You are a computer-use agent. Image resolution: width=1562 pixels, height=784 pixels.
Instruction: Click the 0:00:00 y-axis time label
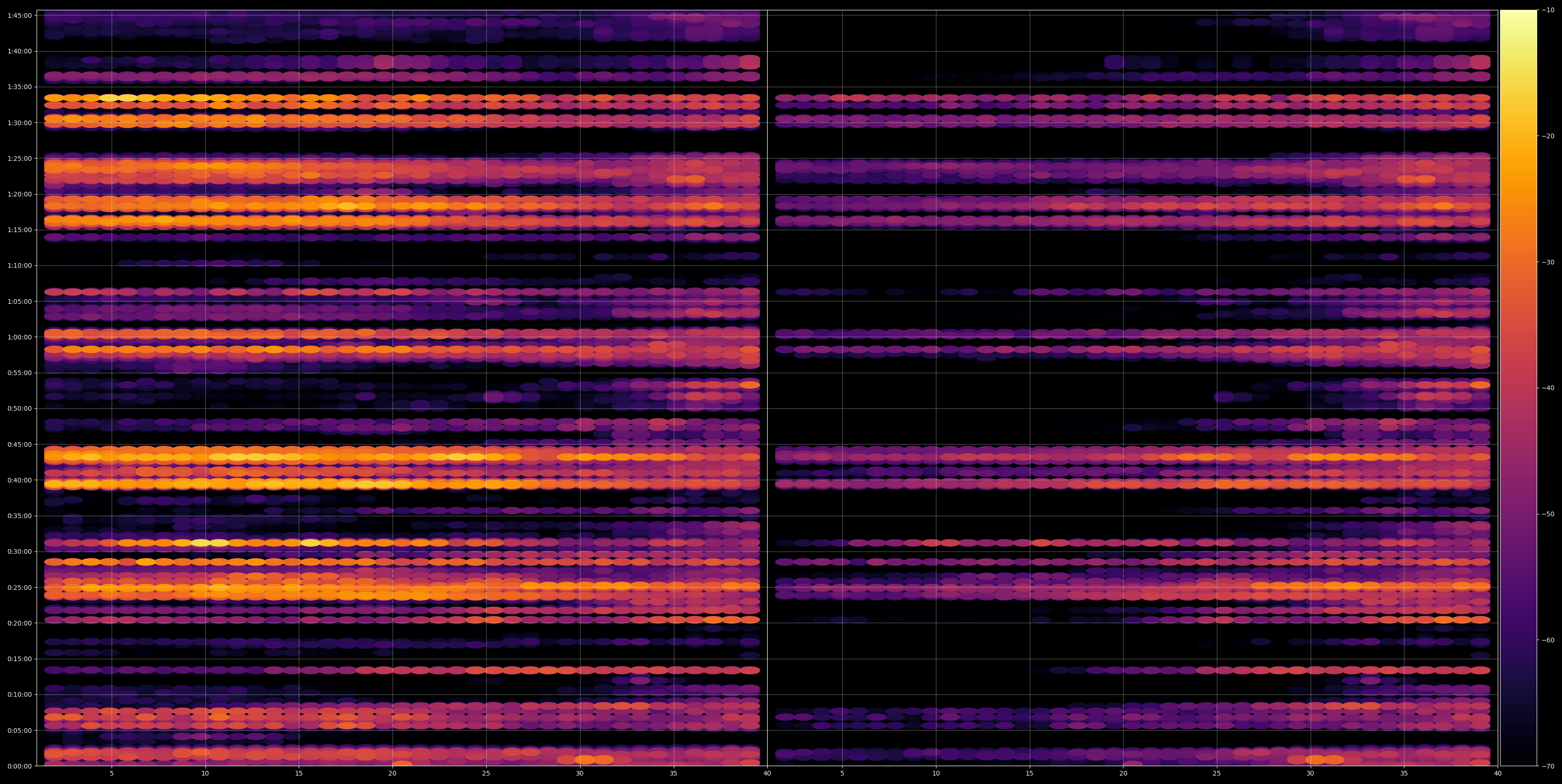pos(19,766)
